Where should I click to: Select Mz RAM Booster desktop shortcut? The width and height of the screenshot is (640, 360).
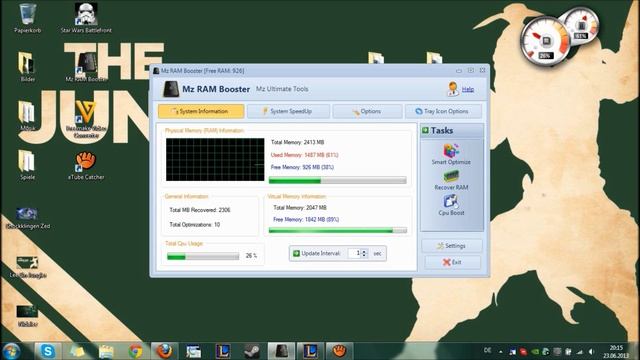click(x=86, y=67)
